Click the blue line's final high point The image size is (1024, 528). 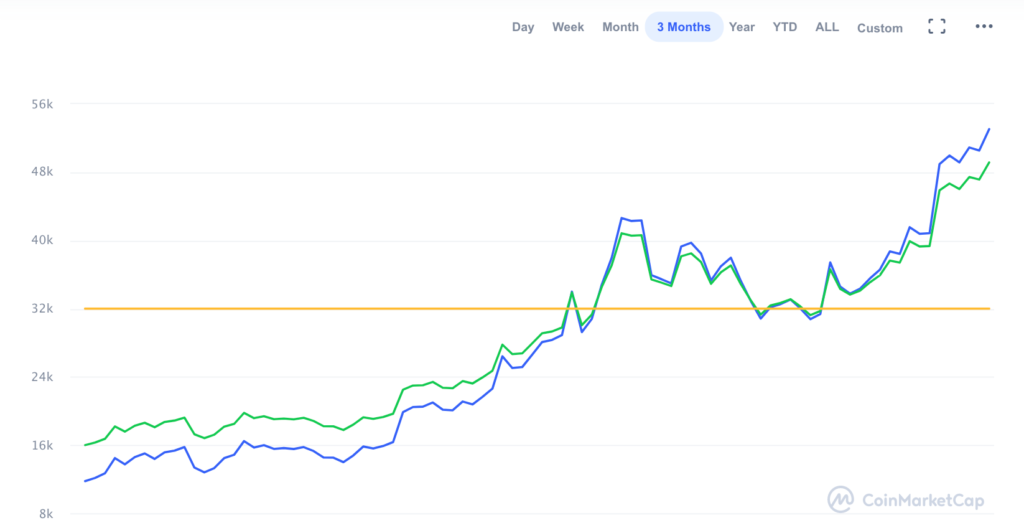pos(989,129)
